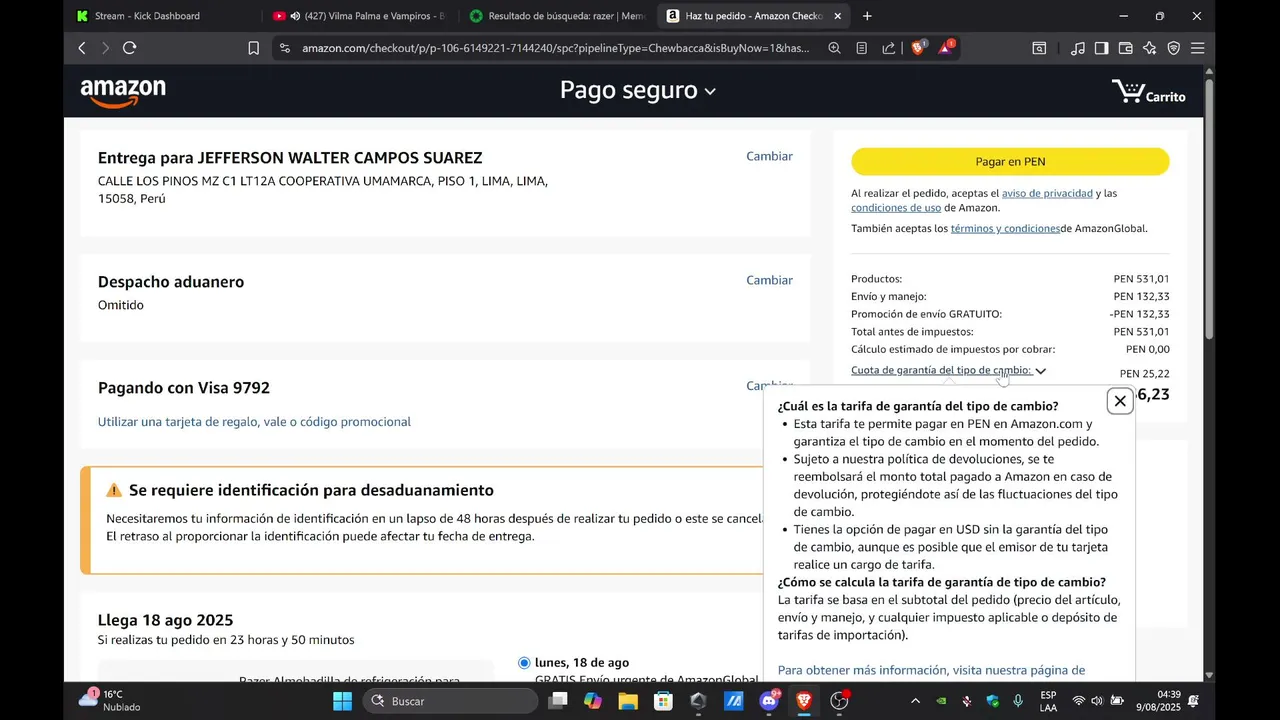The image size is (1280, 720).
Task: Click the Pagando con Visa 9792 heading
Action: pyautogui.click(x=184, y=388)
